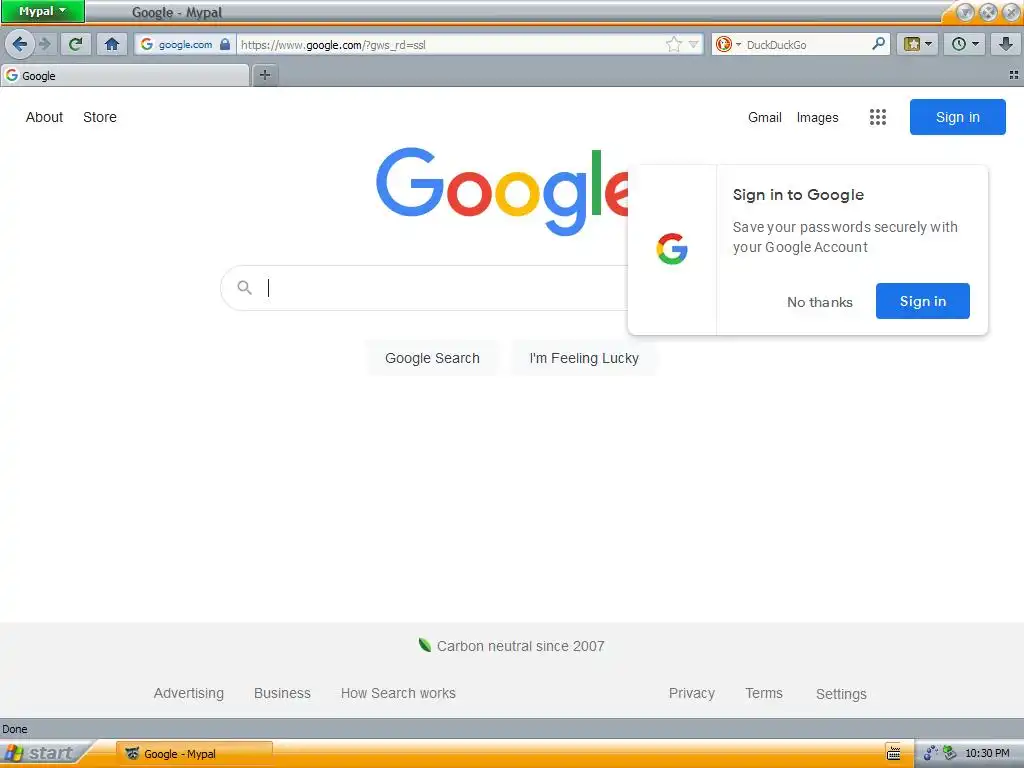
Task: Open the Mypal application menu
Action: coord(42,11)
